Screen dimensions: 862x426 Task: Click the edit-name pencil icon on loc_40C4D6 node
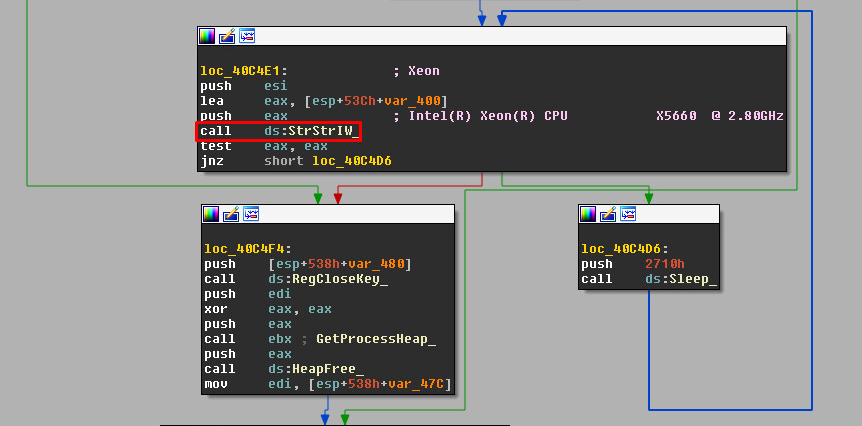(608, 214)
